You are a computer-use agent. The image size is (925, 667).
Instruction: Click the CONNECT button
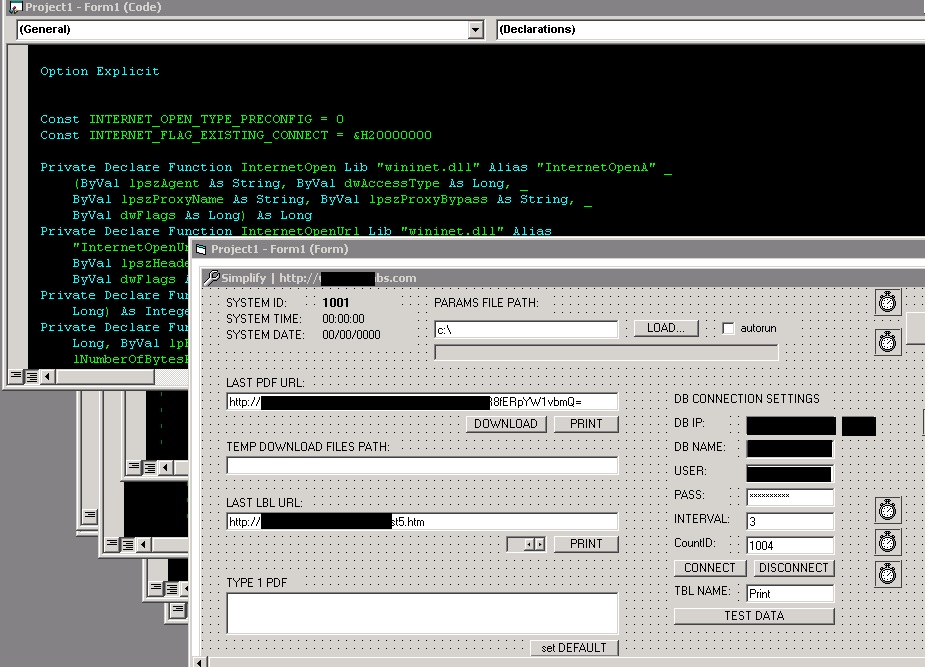coord(710,568)
